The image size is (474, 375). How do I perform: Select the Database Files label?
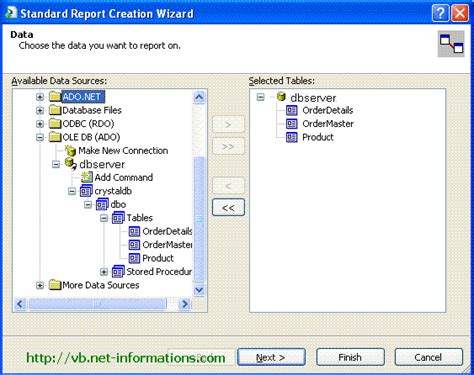(92, 110)
